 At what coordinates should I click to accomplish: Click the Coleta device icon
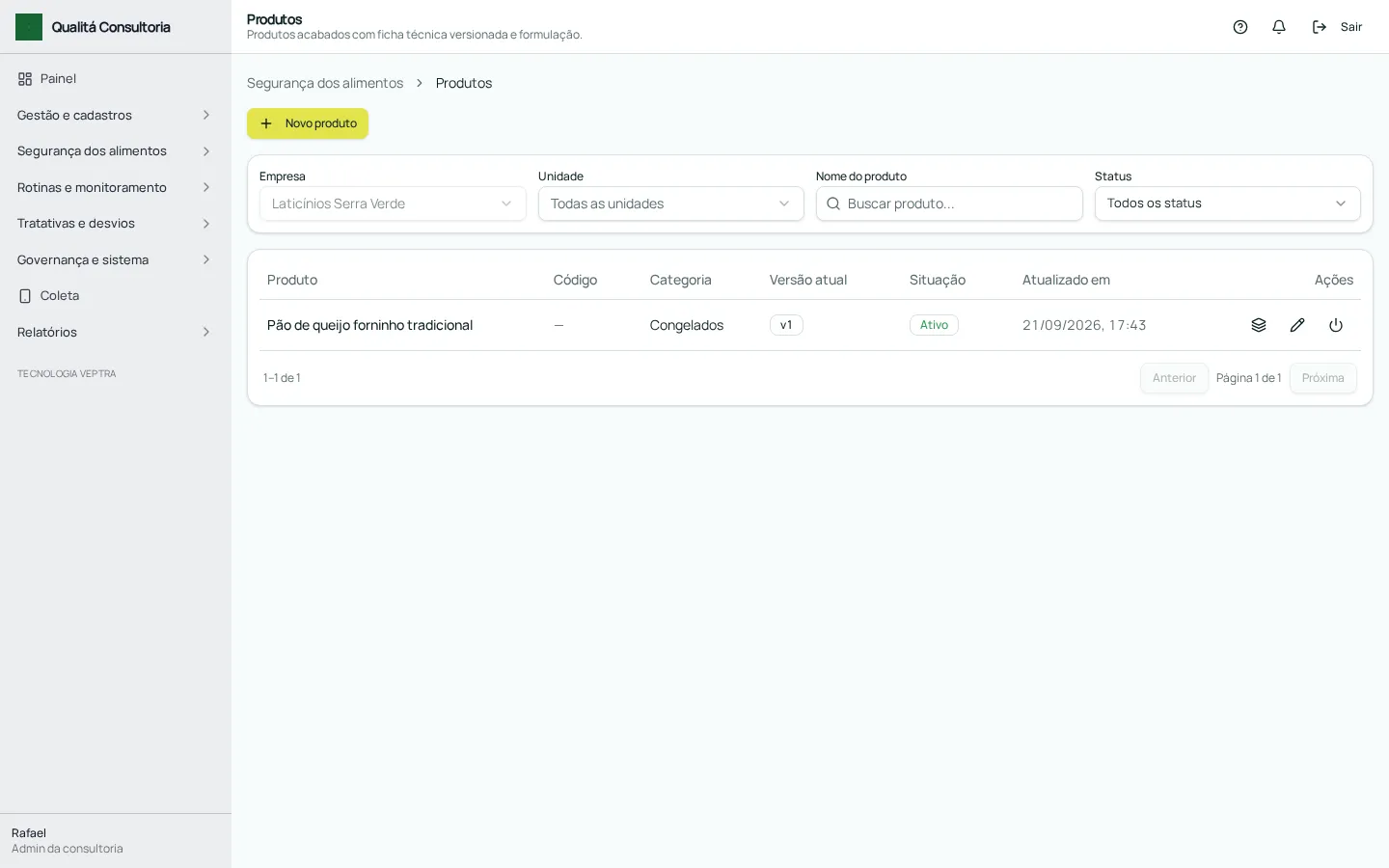pyautogui.click(x=25, y=296)
